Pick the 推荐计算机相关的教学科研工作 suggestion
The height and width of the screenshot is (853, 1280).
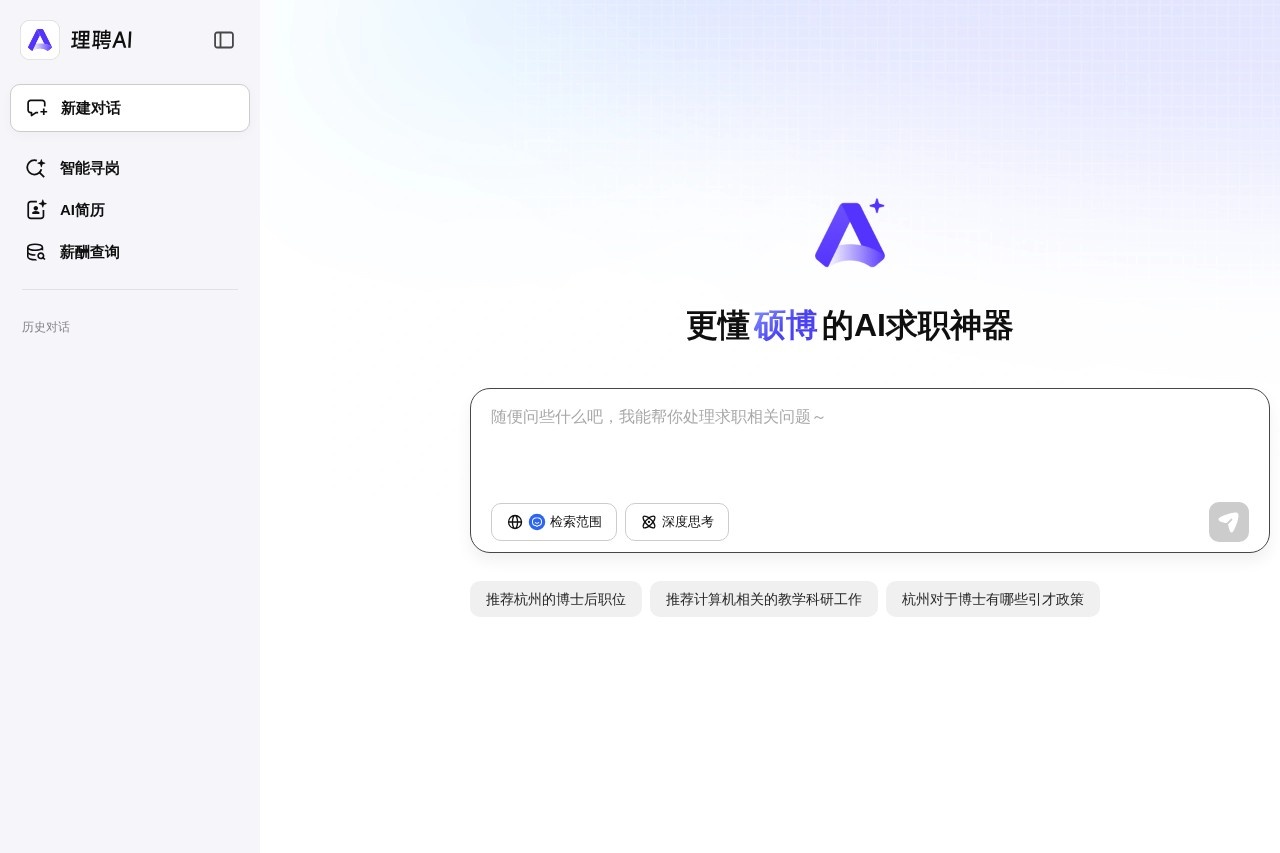tap(764, 599)
